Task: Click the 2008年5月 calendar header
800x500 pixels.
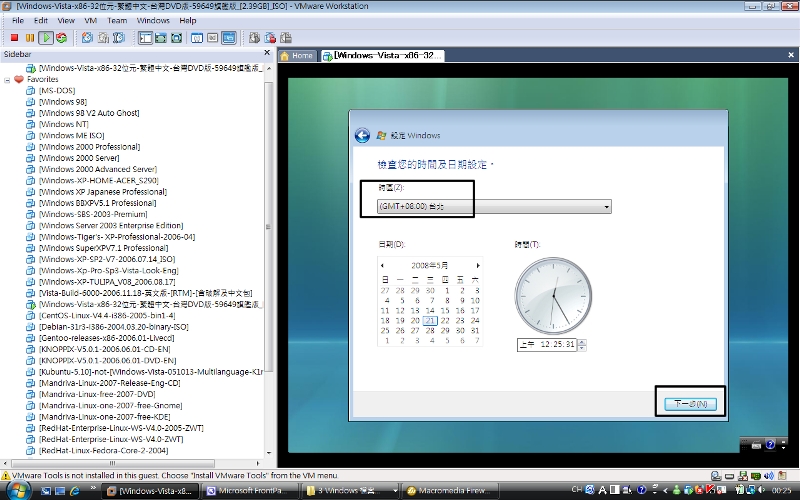Action: (430, 265)
